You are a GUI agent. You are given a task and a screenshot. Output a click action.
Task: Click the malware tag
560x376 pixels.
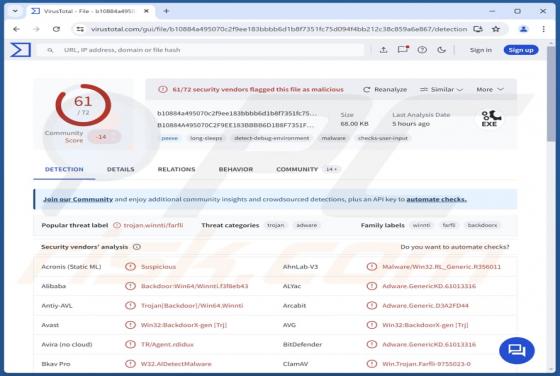tap(333, 138)
